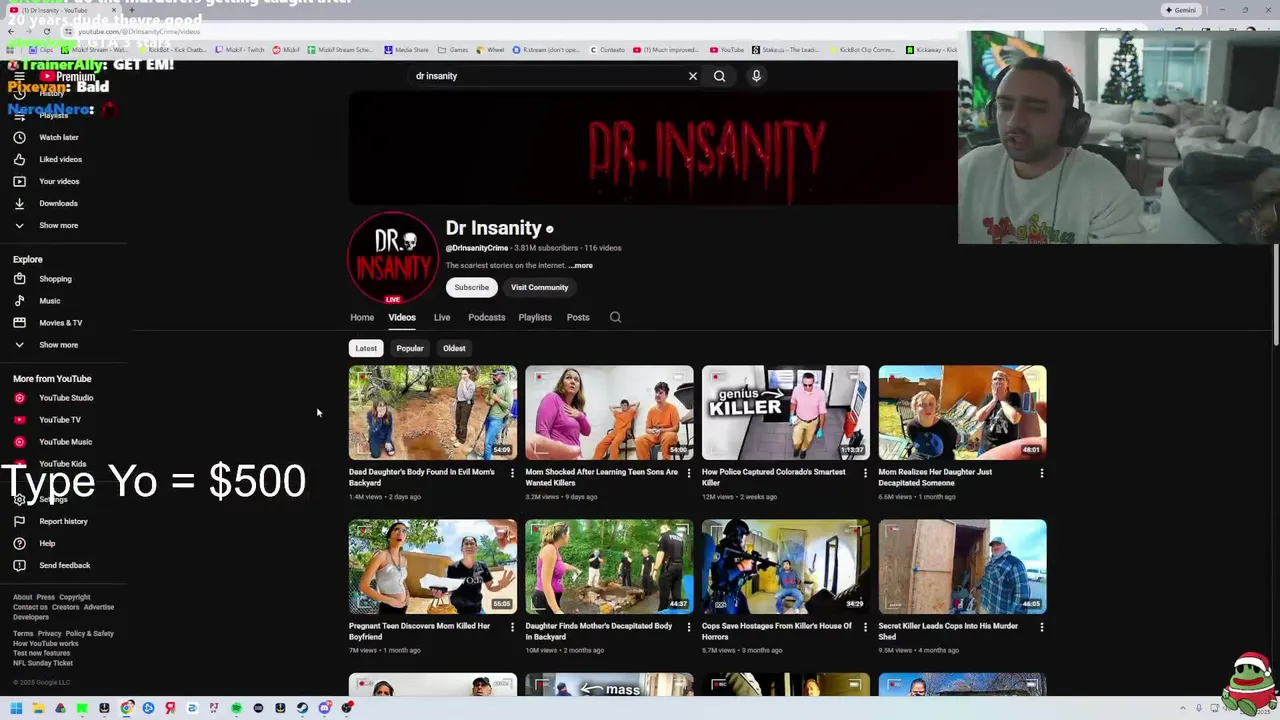Open Steam from the taskbar

(302, 708)
